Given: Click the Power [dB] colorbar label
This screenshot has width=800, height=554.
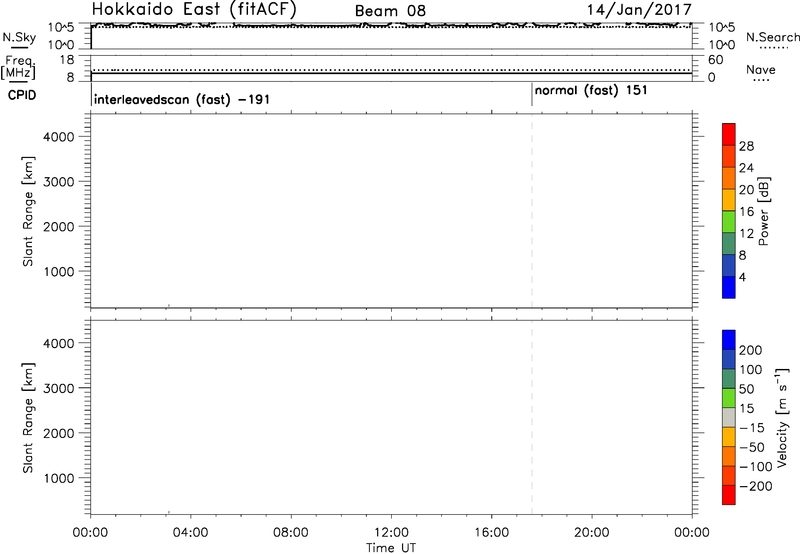Looking at the screenshot, I should (764, 211).
